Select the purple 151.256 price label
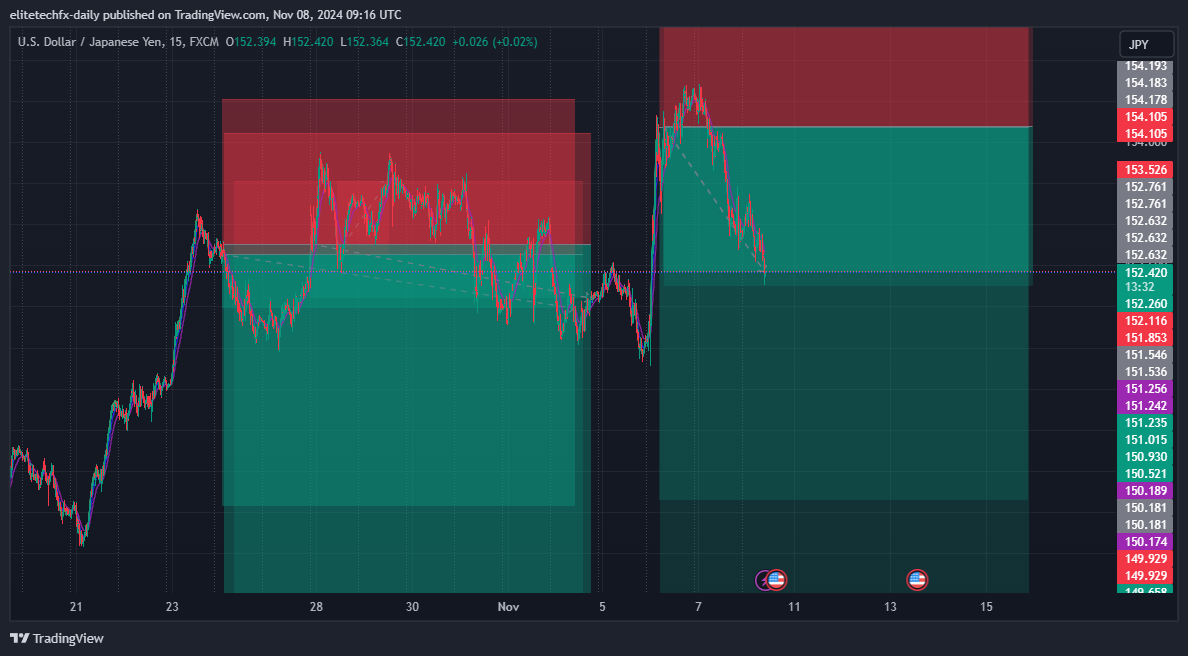The height and width of the screenshot is (656, 1188). click(1145, 389)
